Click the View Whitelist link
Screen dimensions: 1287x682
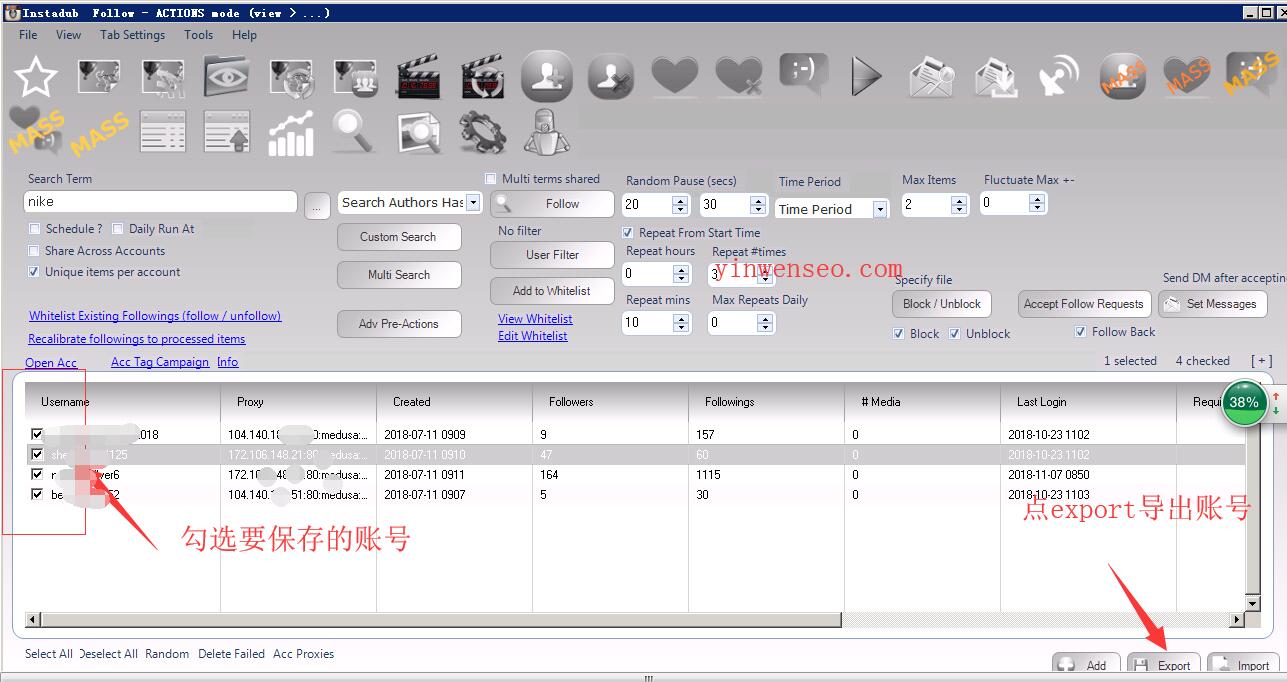coord(535,319)
